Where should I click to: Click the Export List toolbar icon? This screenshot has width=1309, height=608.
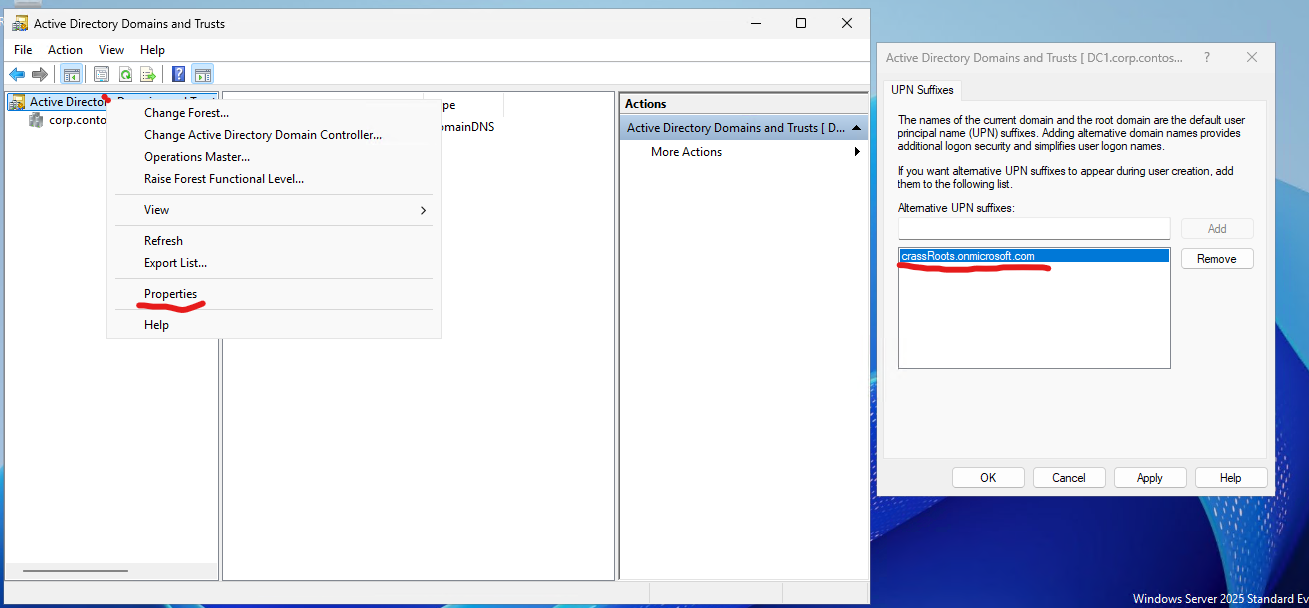click(x=148, y=74)
